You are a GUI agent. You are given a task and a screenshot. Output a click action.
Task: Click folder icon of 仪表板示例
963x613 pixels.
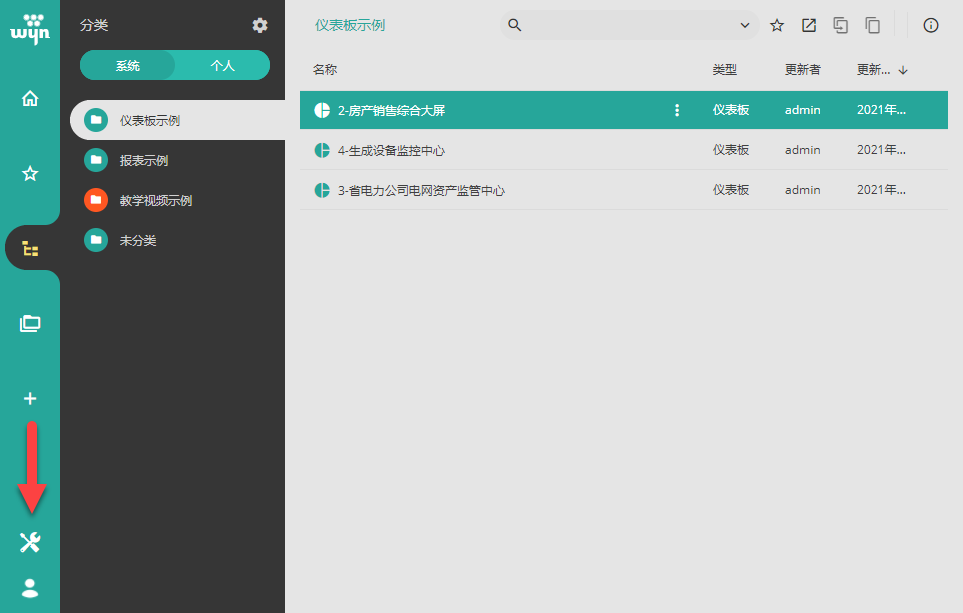[x=96, y=120]
